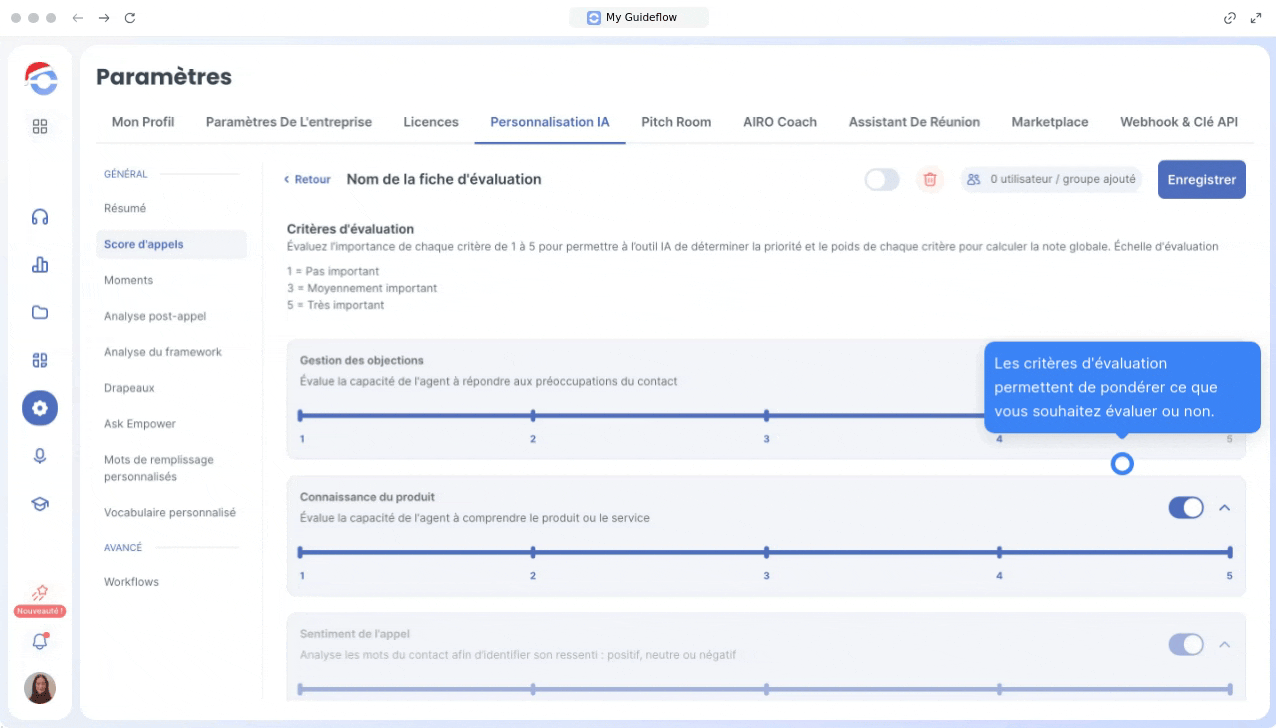
Task: Disable the Connaissance du produit toggle
Action: coord(1186,508)
